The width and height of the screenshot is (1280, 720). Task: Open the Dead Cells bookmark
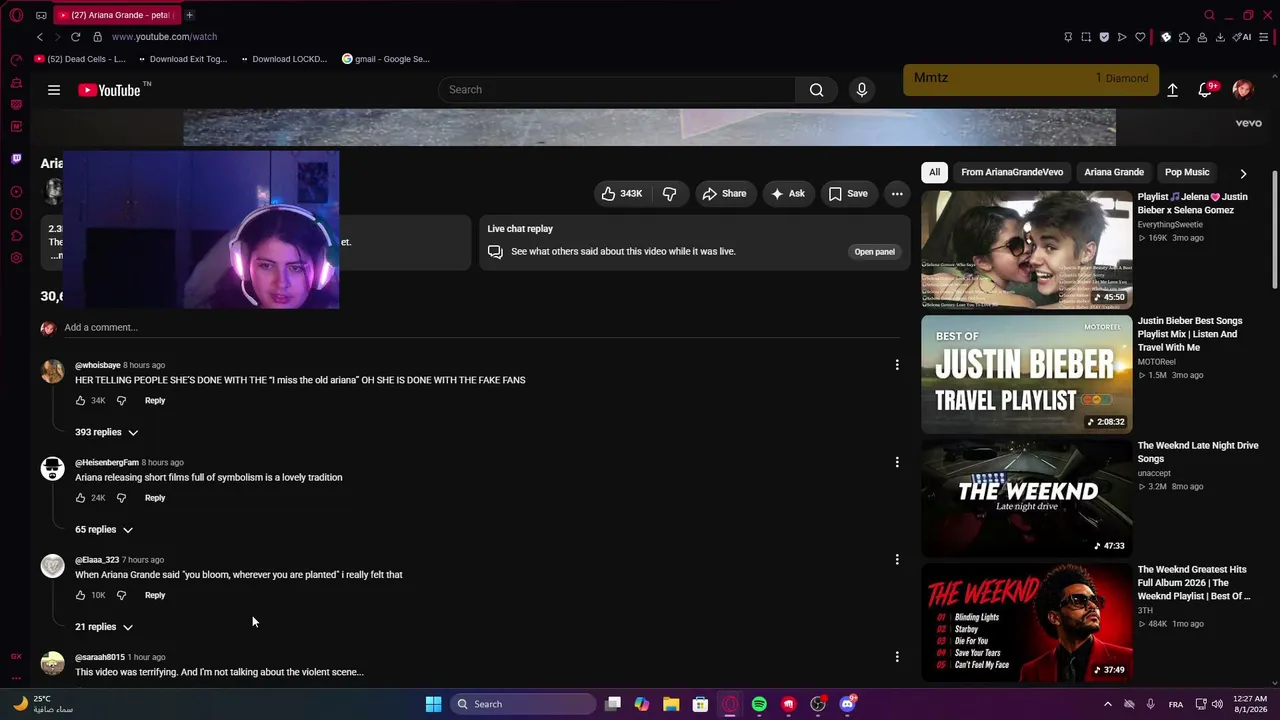coord(80,59)
